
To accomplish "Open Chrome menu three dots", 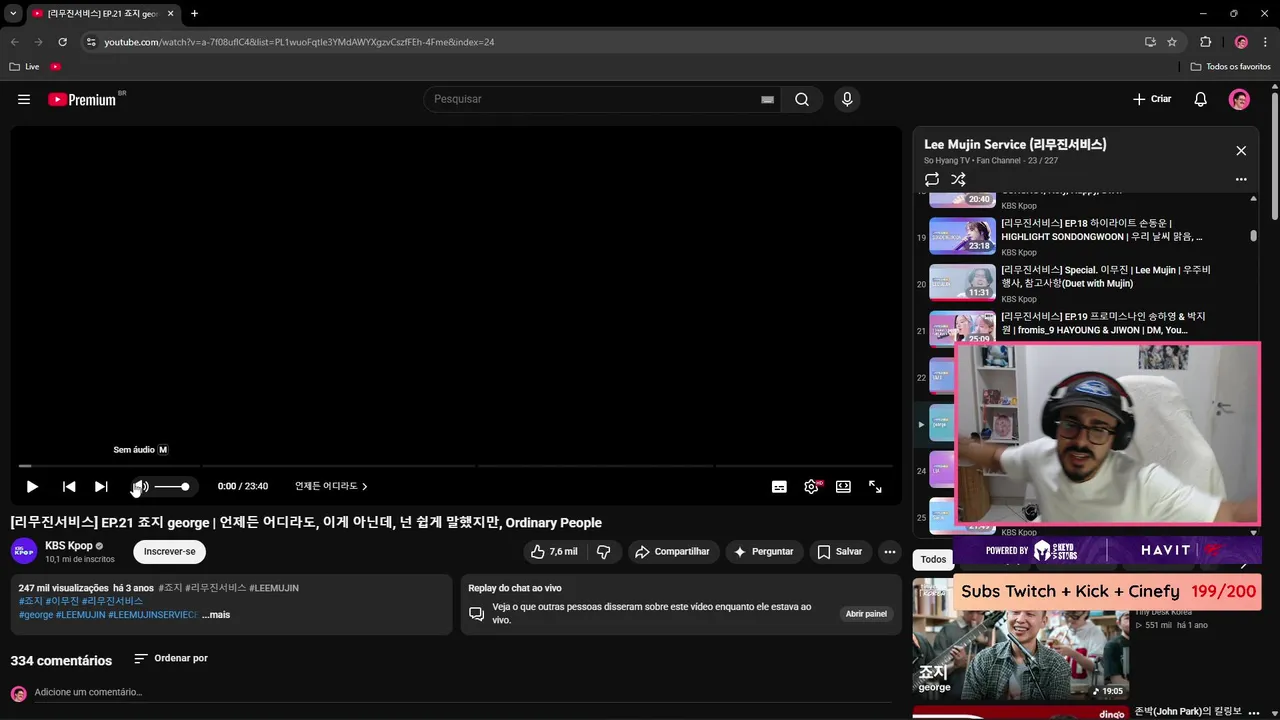I will tap(1265, 42).
